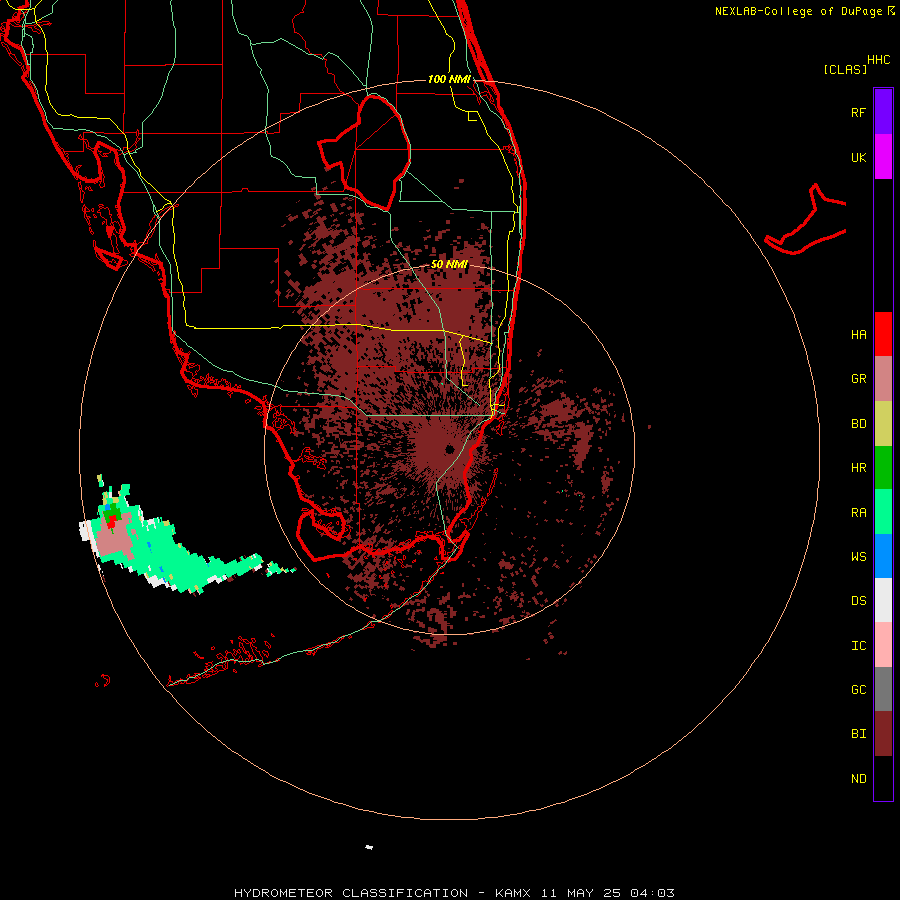Click the 'GC' legend label
This screenshot has width=900, height=900.
[858, 690]
